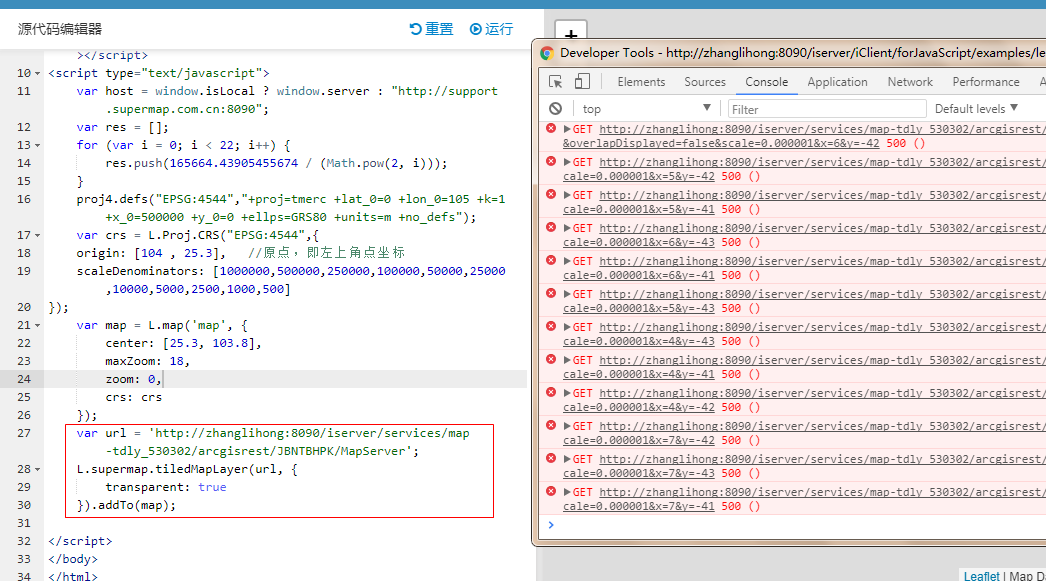
Task: Run the code with 运行 button
Action: click(x=492, y=29)
